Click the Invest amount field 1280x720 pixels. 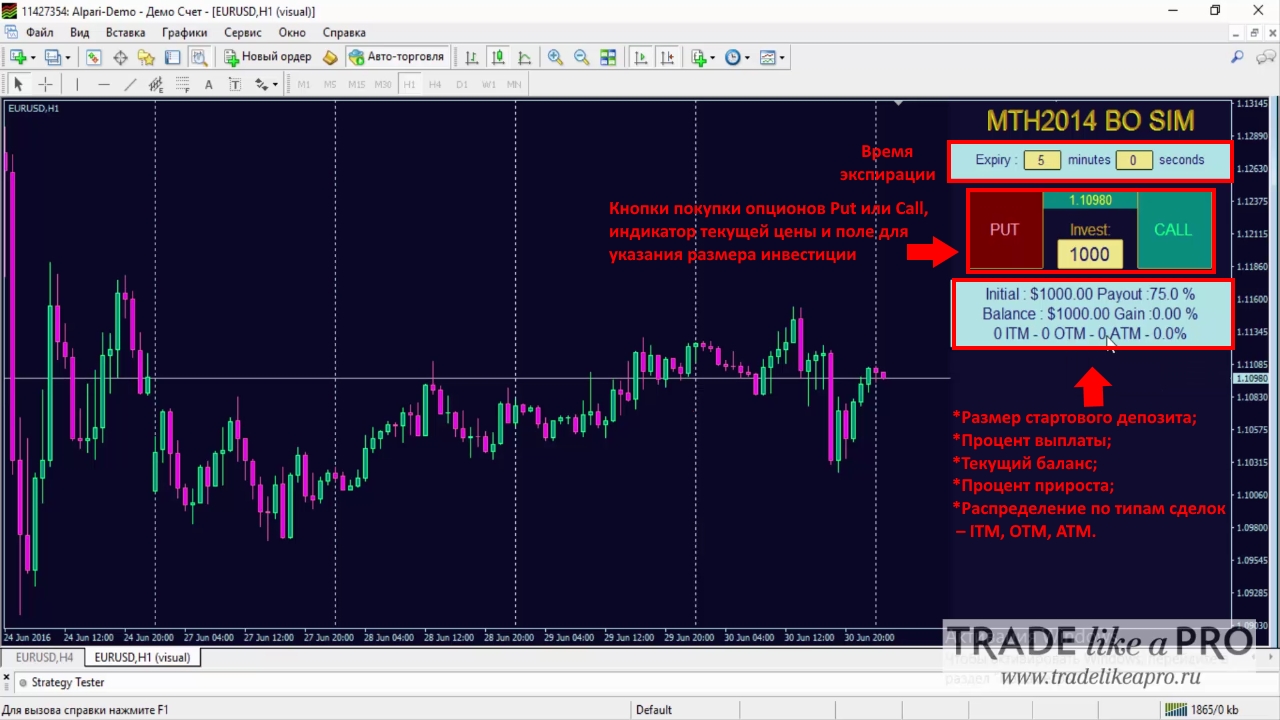click(x=1089, y=254)
